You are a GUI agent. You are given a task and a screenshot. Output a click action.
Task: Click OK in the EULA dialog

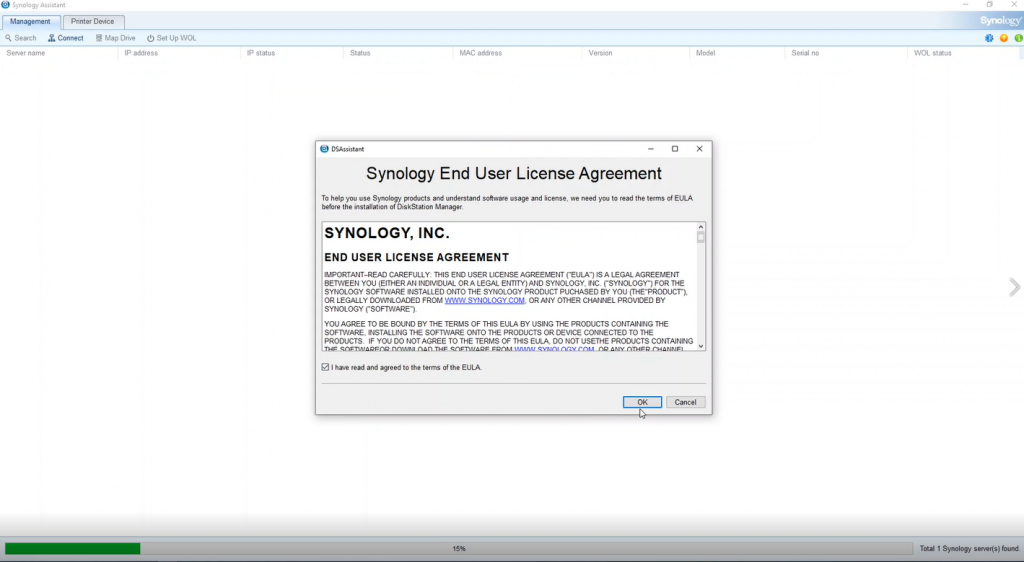pos(642,402)
